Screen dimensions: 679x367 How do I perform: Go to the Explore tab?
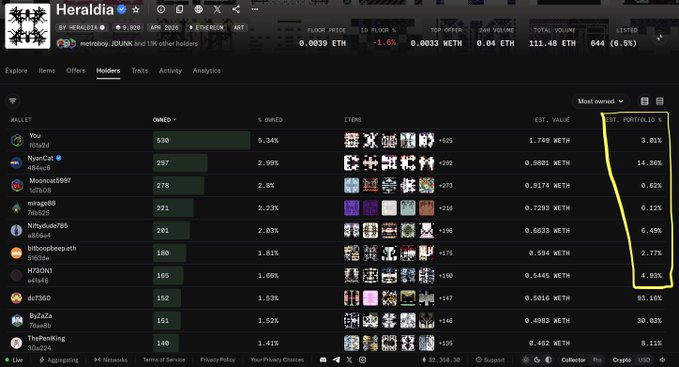16,70
